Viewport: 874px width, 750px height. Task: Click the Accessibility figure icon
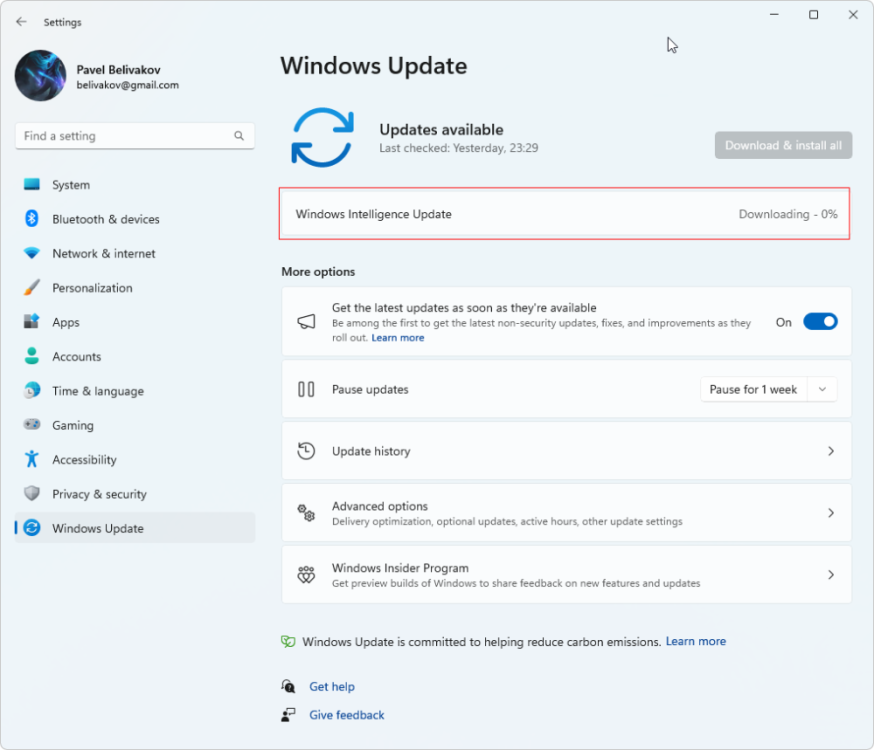coord(32,459)
